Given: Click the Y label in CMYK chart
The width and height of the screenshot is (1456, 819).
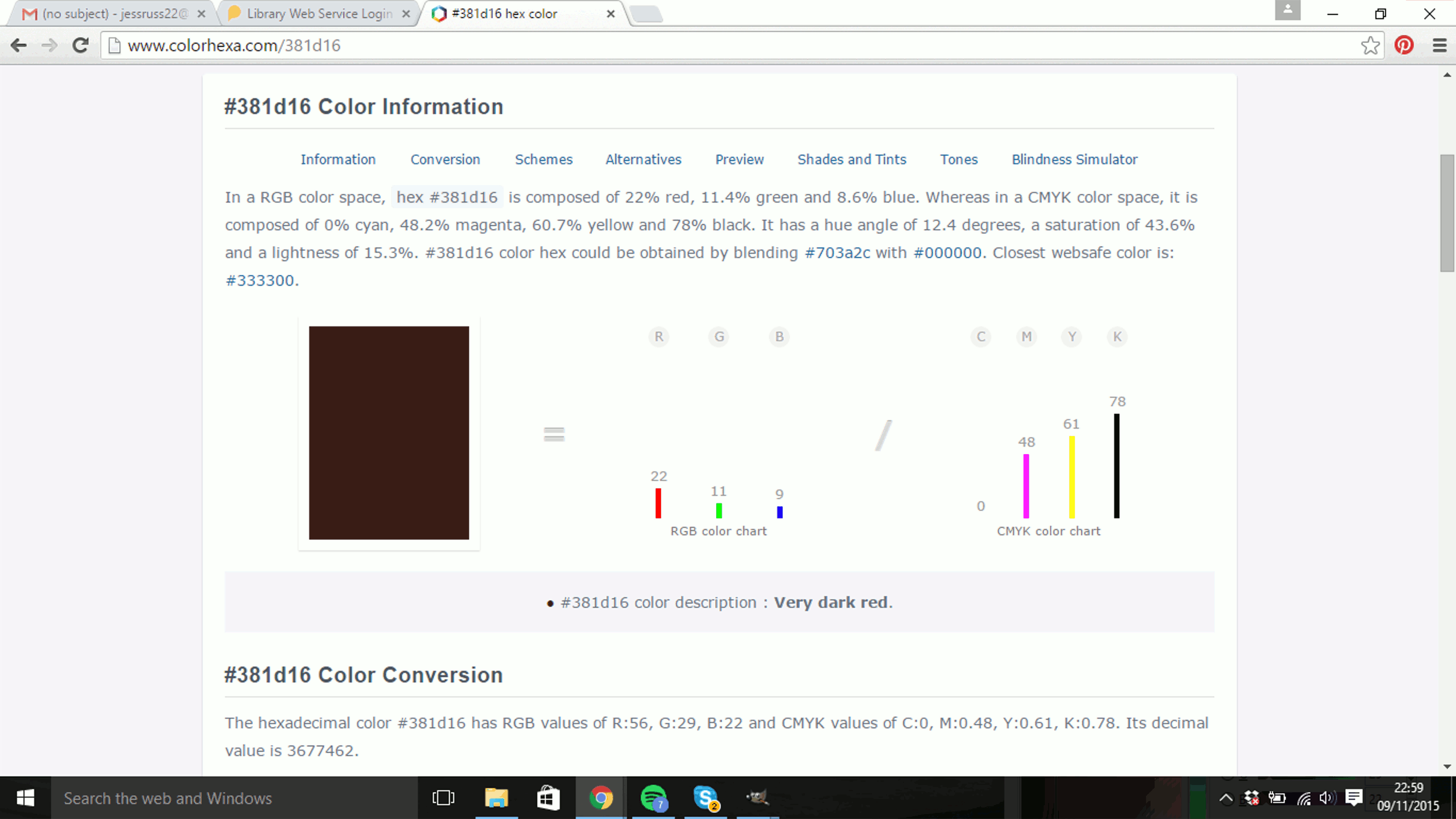Looking at the screenshot, I should click(x=1072, y=337).
